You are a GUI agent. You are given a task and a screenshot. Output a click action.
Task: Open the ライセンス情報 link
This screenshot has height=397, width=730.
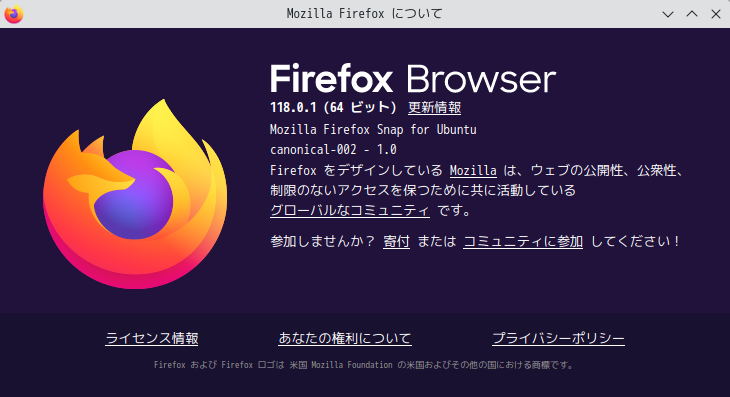pos(152,338)
